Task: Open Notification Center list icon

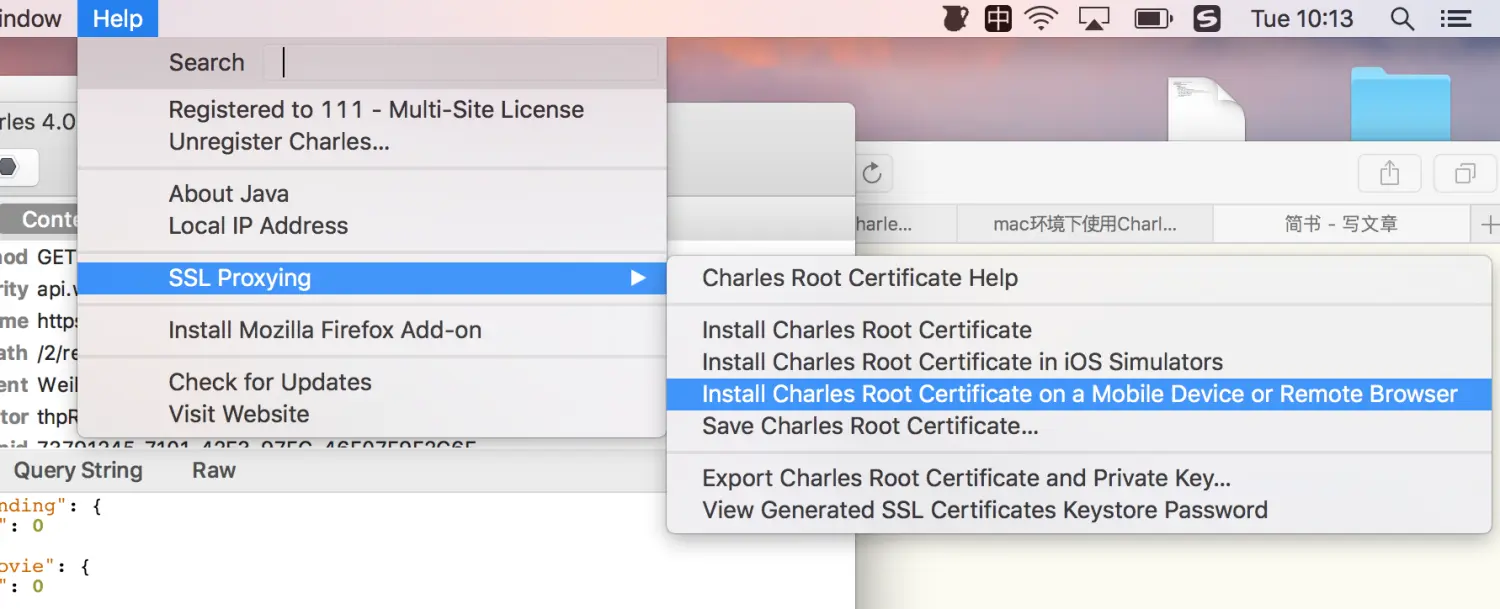Action: (1455, 18)
